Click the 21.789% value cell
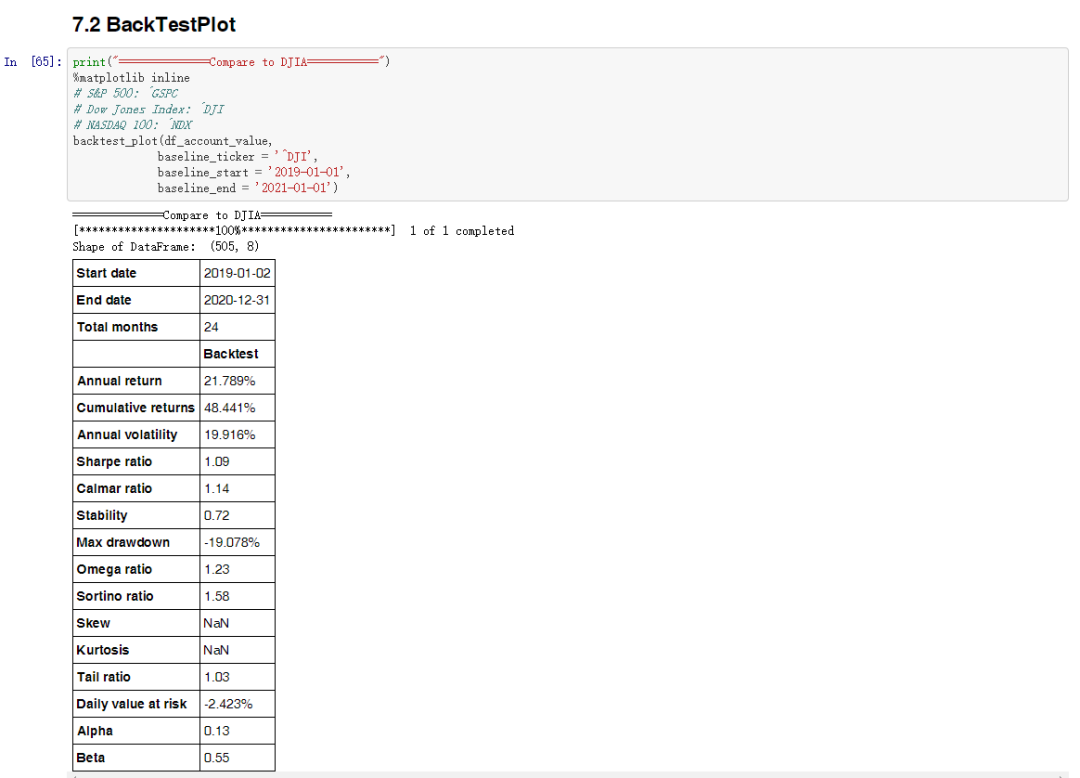Viewport: 1080px width, 778px height. point(237,381)
